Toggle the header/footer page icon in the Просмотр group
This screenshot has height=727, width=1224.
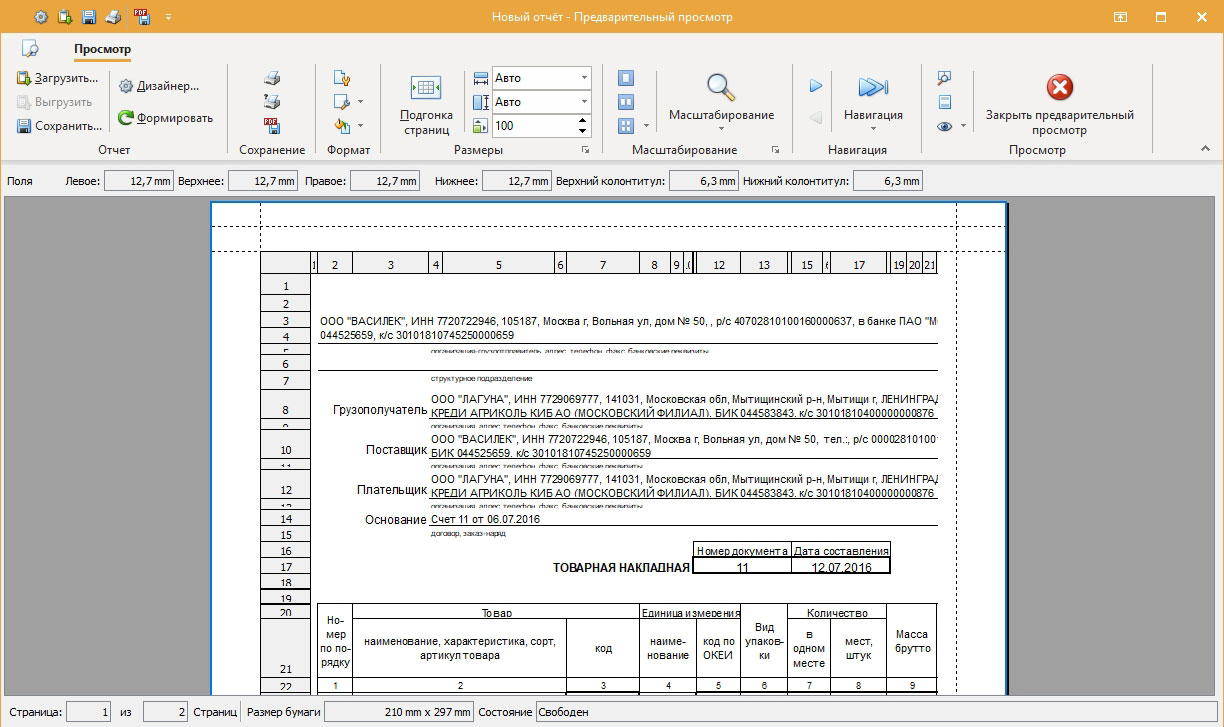tap(944, 102)
